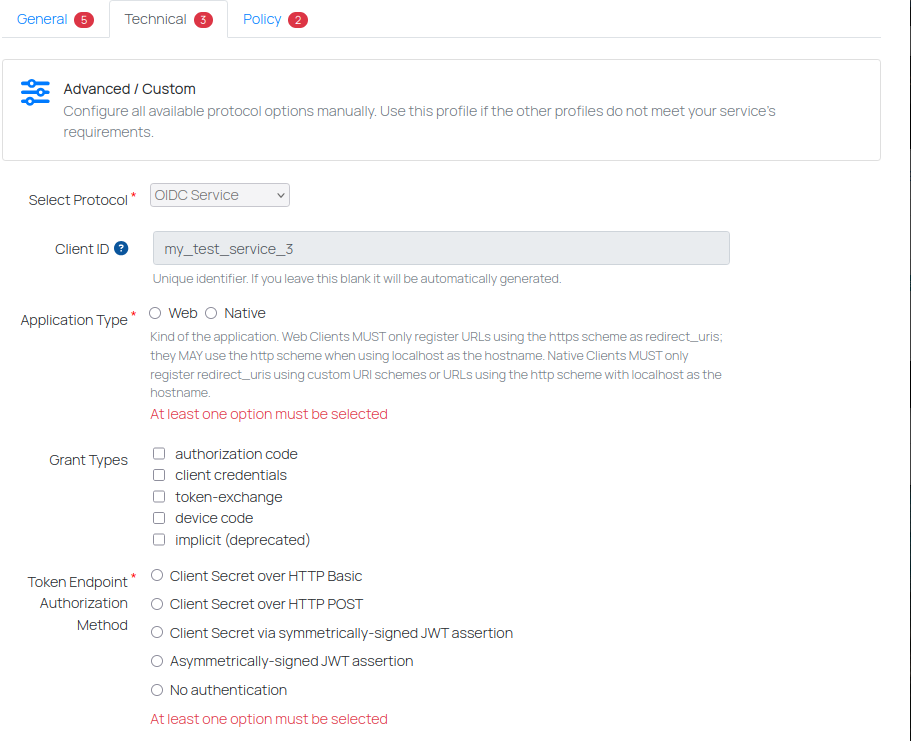Click the red badge on Technical tab
The height and width of the screenshot is (741, 911).
[x=203, y=20]
